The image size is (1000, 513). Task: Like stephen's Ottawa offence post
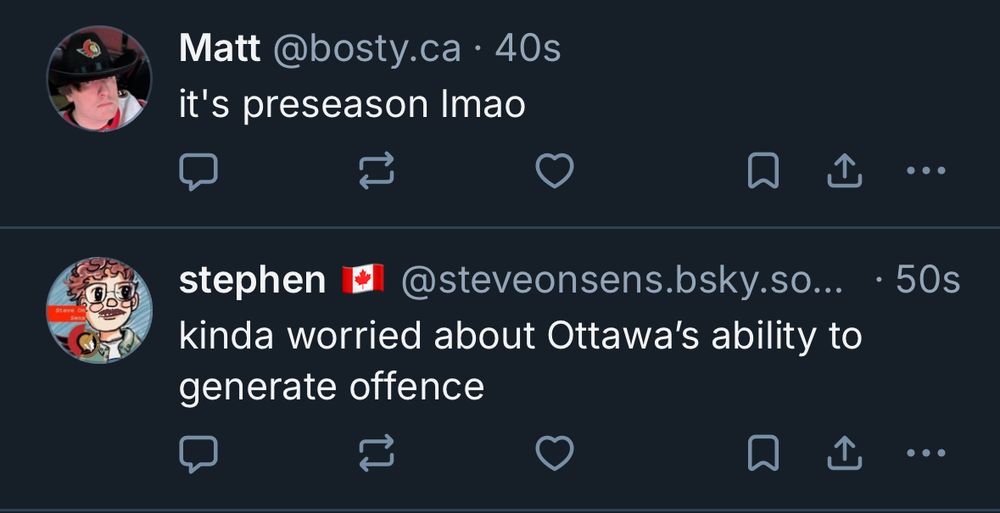coord(554,454)
